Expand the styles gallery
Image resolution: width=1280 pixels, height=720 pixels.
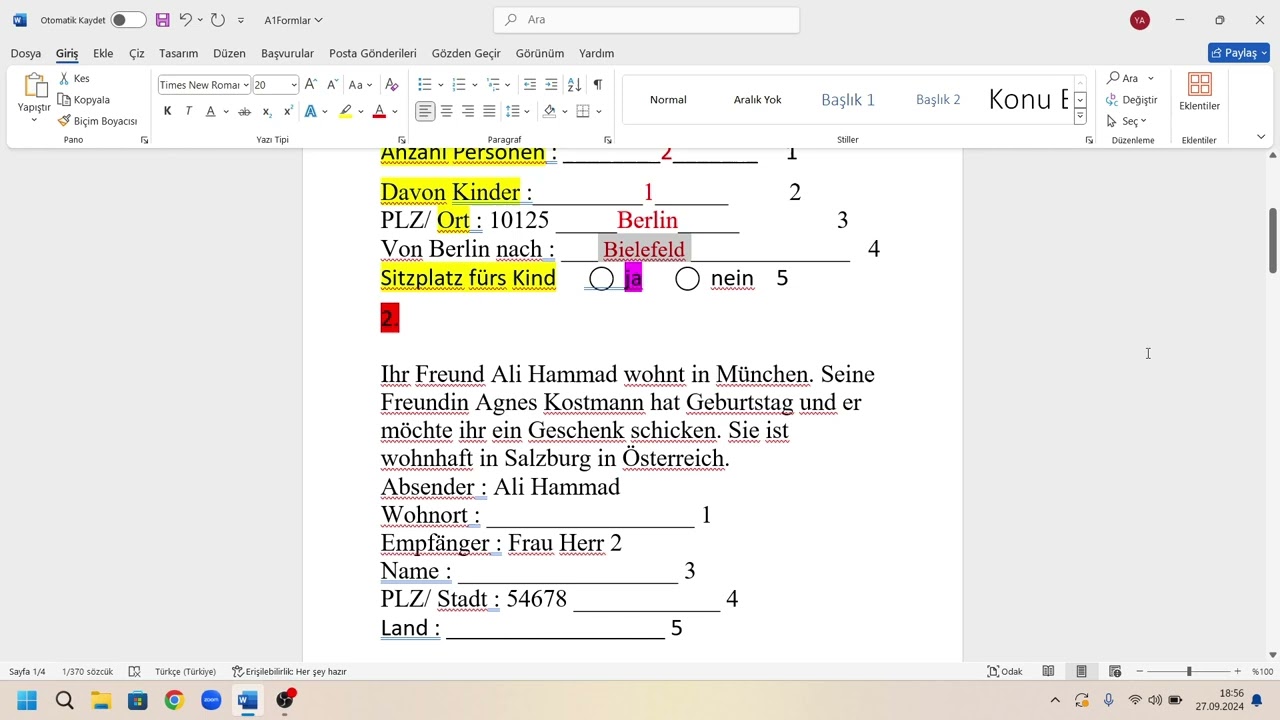(1080, 117)
